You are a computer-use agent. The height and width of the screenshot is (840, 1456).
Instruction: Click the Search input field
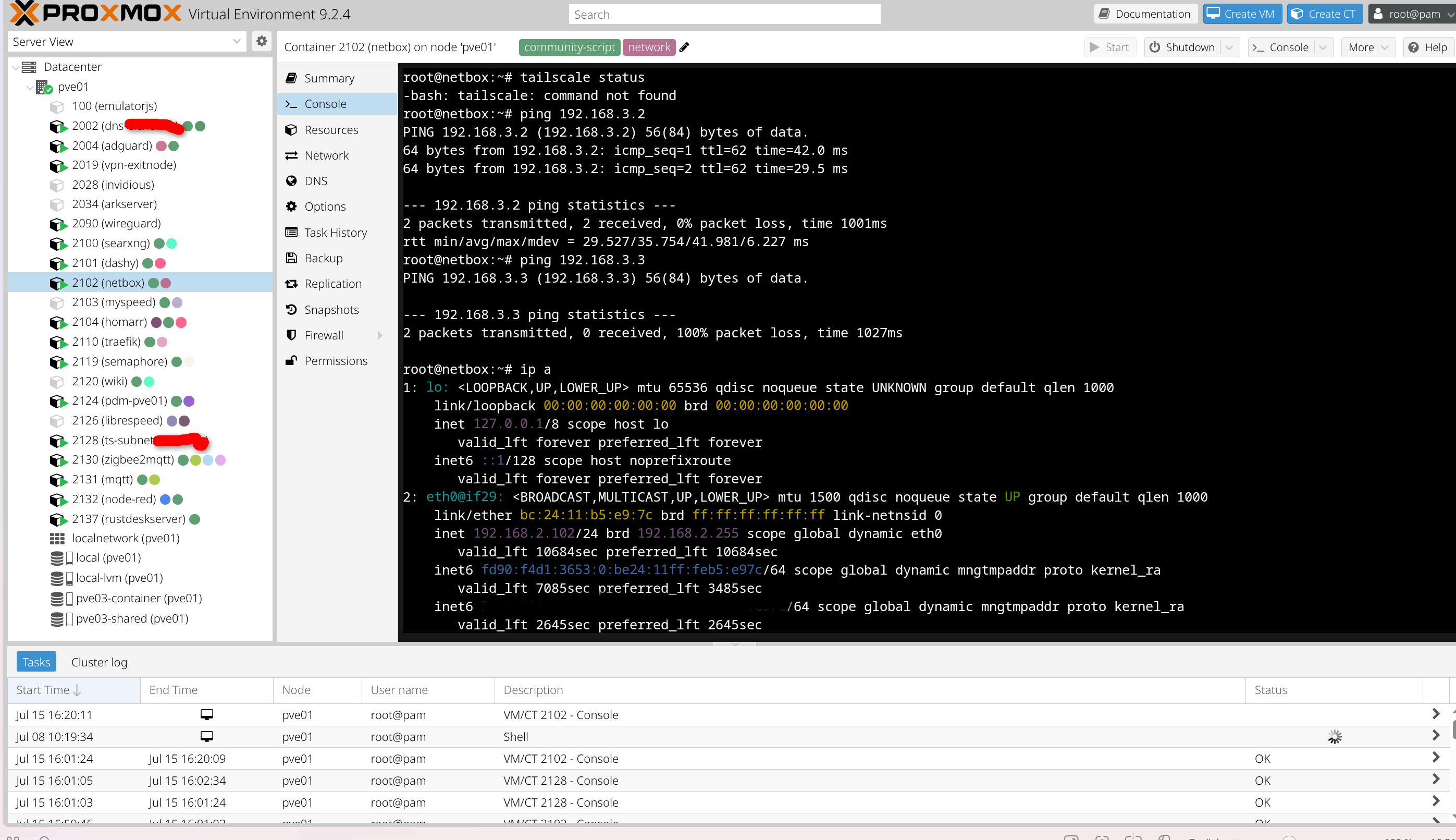(724, 15)
